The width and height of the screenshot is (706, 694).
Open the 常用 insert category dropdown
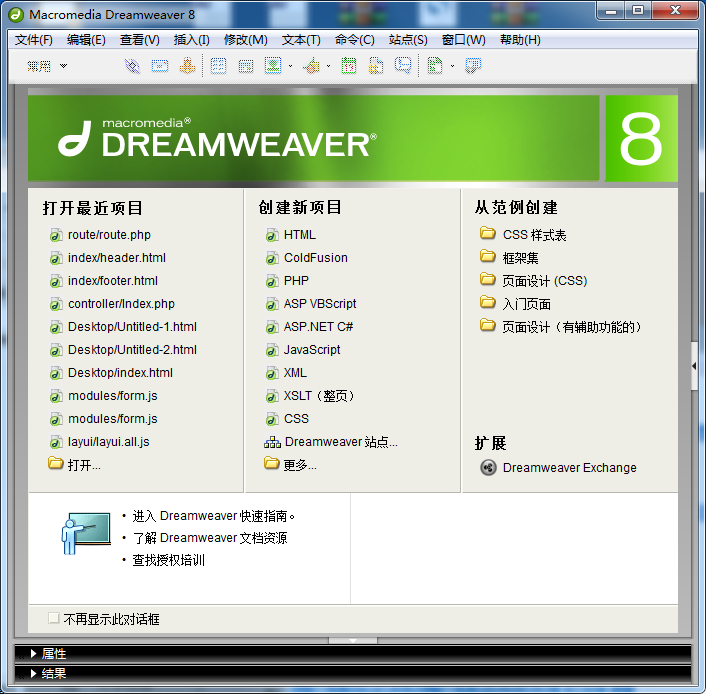point(47,66)
